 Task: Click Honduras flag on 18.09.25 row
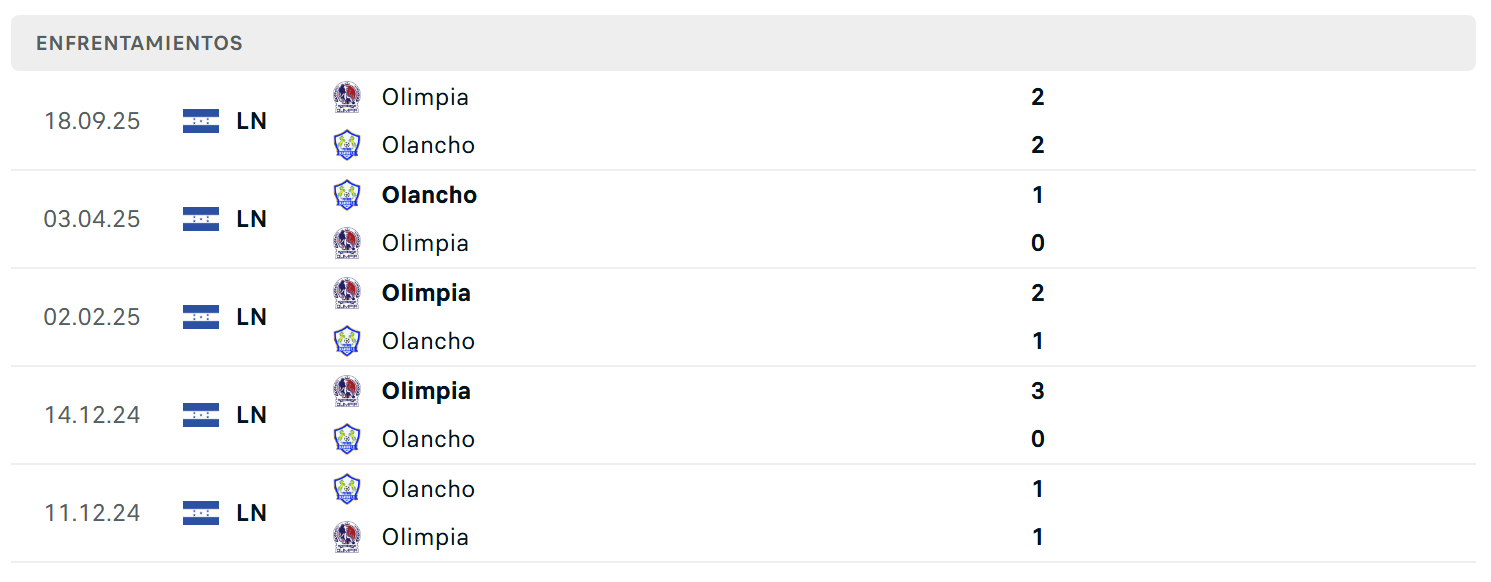[x=201, y=121]
